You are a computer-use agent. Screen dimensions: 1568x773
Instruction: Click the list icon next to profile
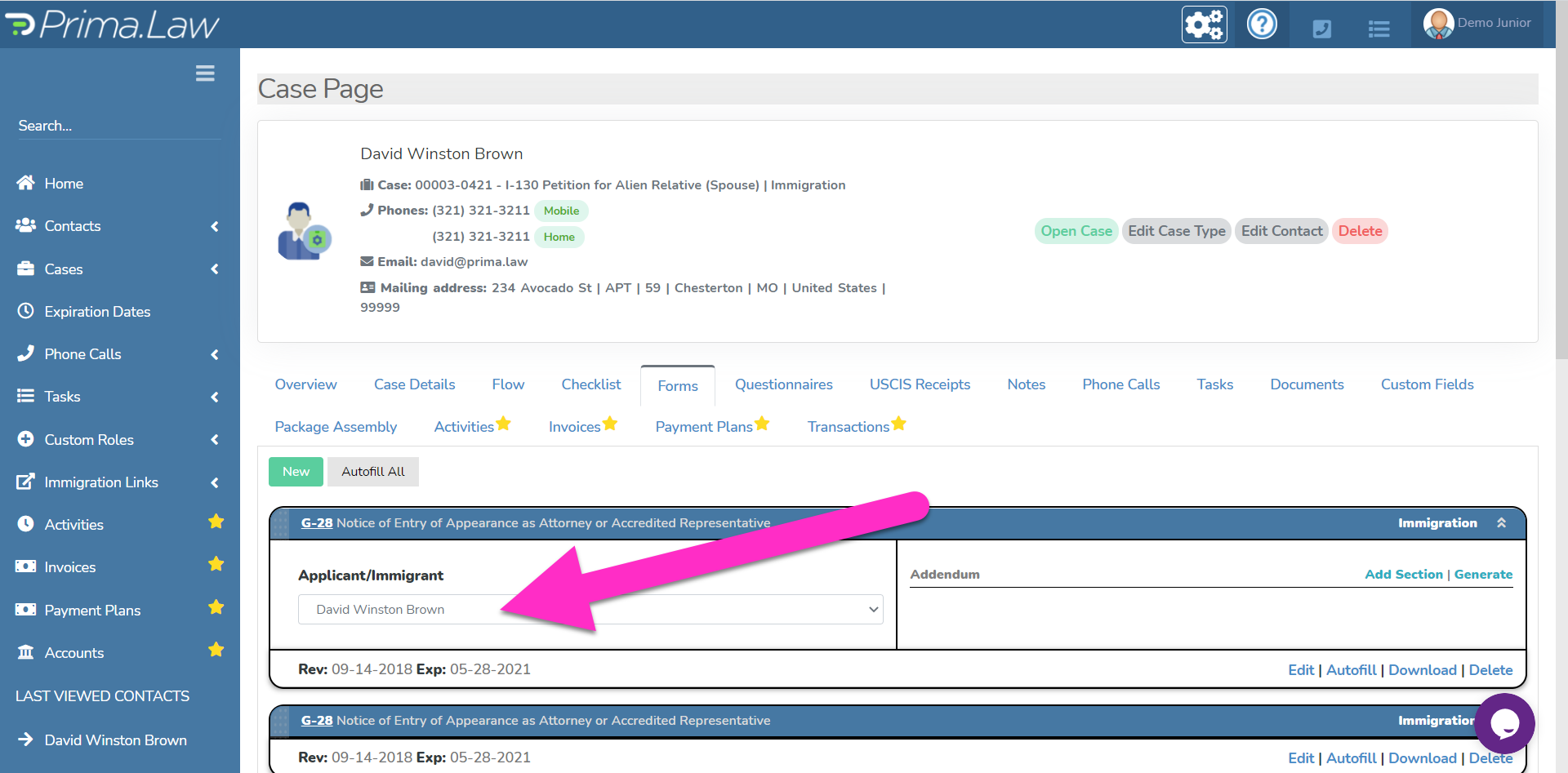pyautogui.click(x=1379, y=28)
